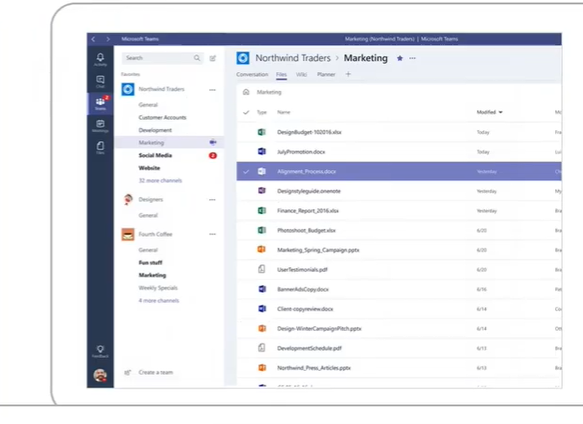Open the Meetings calendar icon
The height and width of the screenshot is (424, 583).
click(100, 125)
